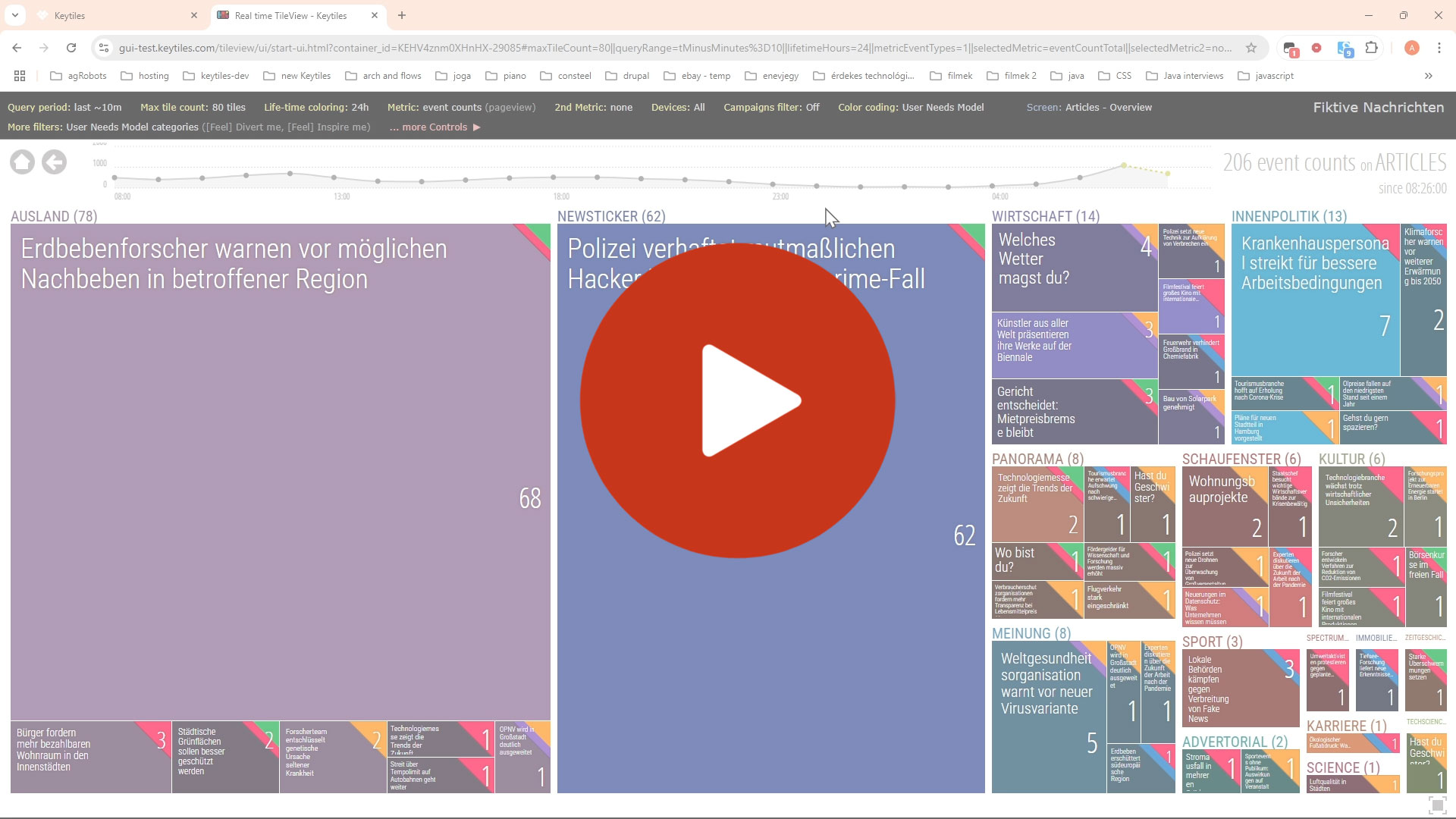Open the WIRTSCHAFT (14) section header
Image resolution: width=1456 pixels, height=819 pixels.
[1046, 216]
